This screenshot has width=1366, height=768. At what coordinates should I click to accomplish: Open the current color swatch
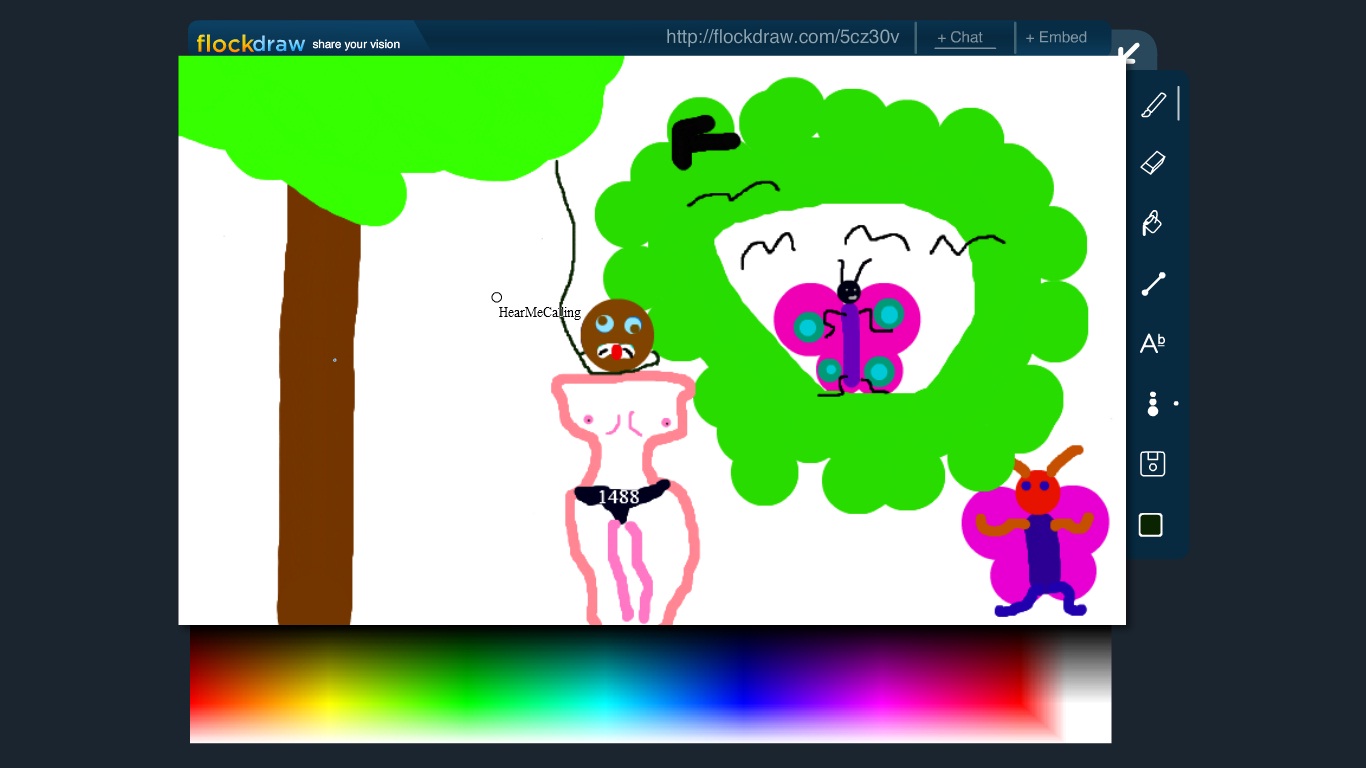(1151, 525)
